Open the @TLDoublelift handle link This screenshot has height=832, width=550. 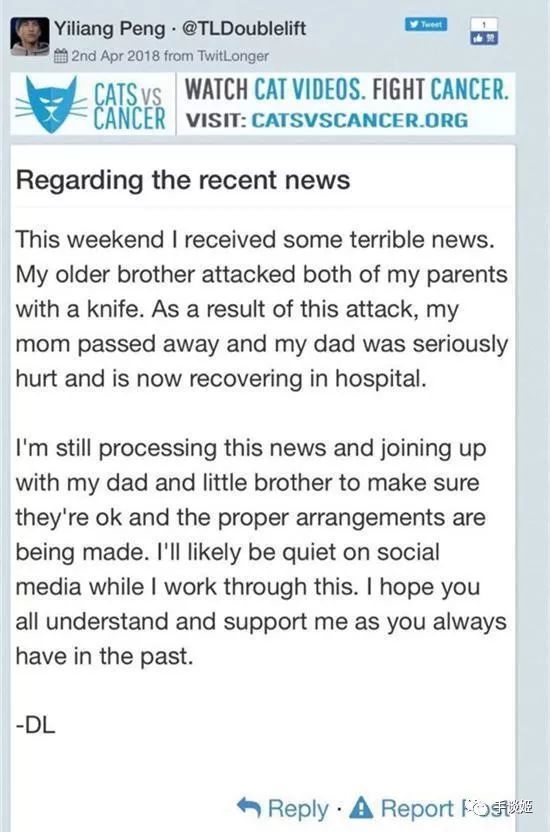244,28
